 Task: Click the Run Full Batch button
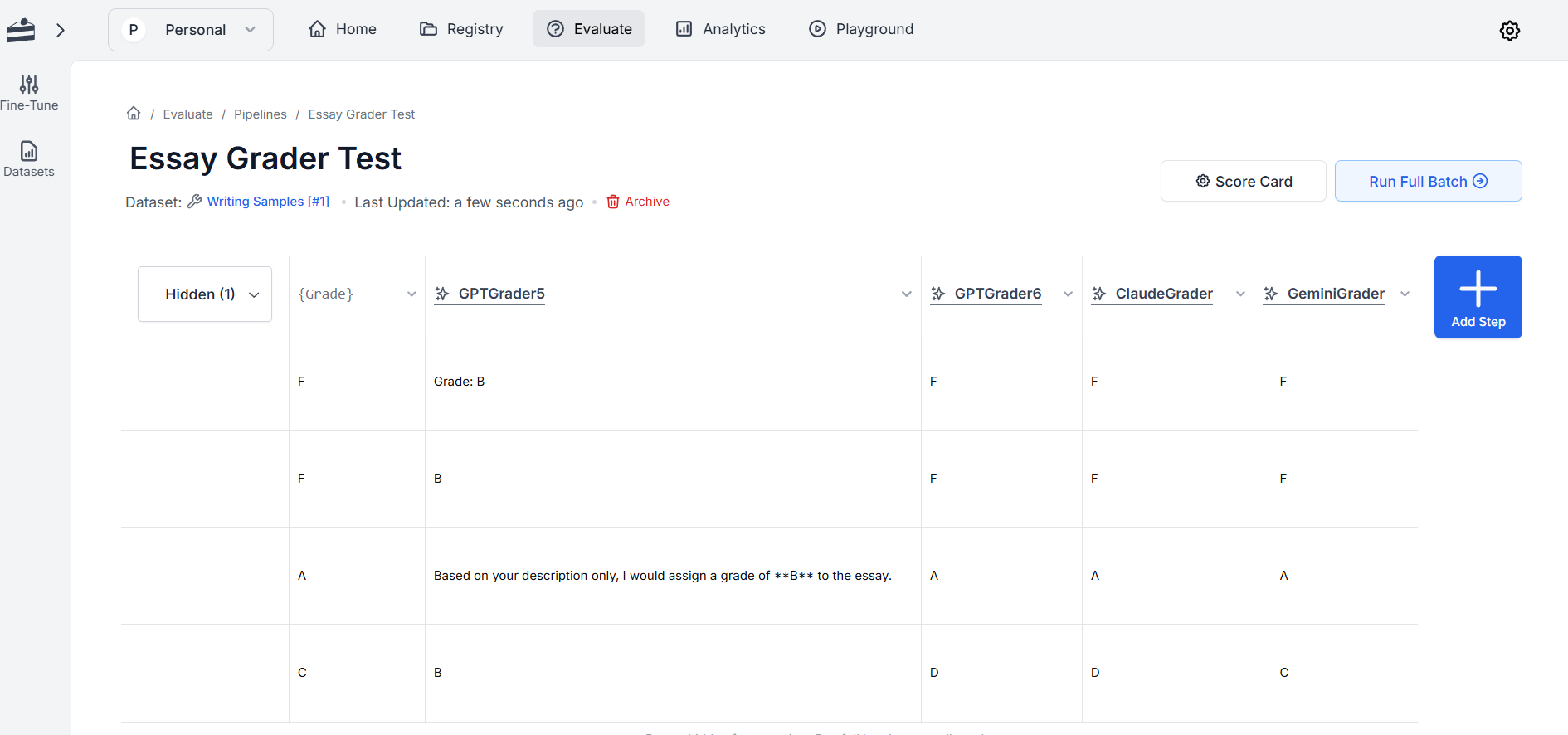tap(1428, 182)
